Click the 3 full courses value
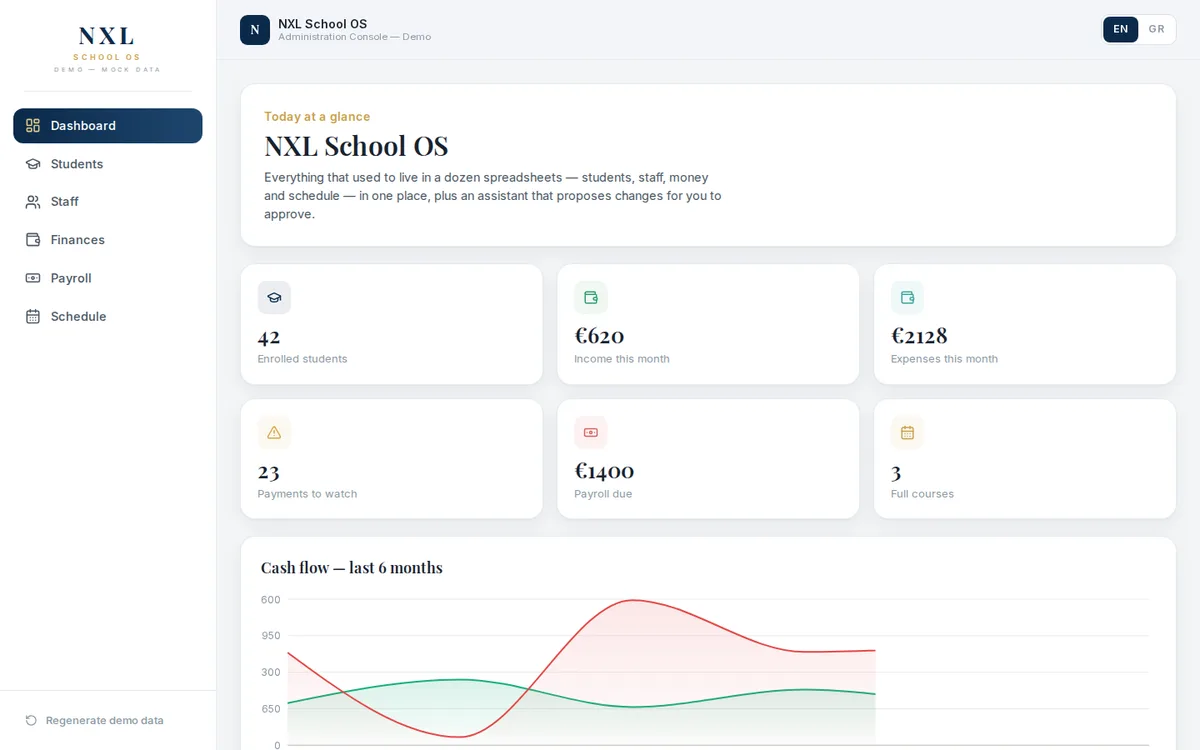 click(x=896, y=472)
